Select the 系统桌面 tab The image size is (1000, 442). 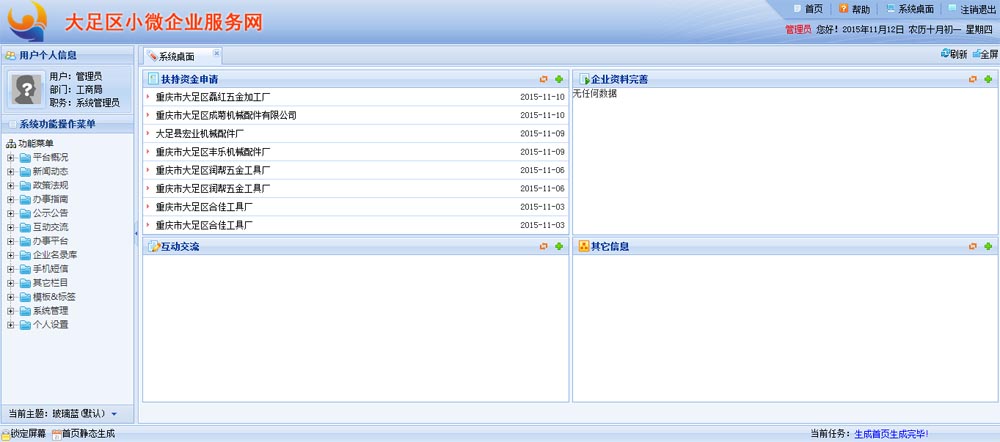[177, 56]
